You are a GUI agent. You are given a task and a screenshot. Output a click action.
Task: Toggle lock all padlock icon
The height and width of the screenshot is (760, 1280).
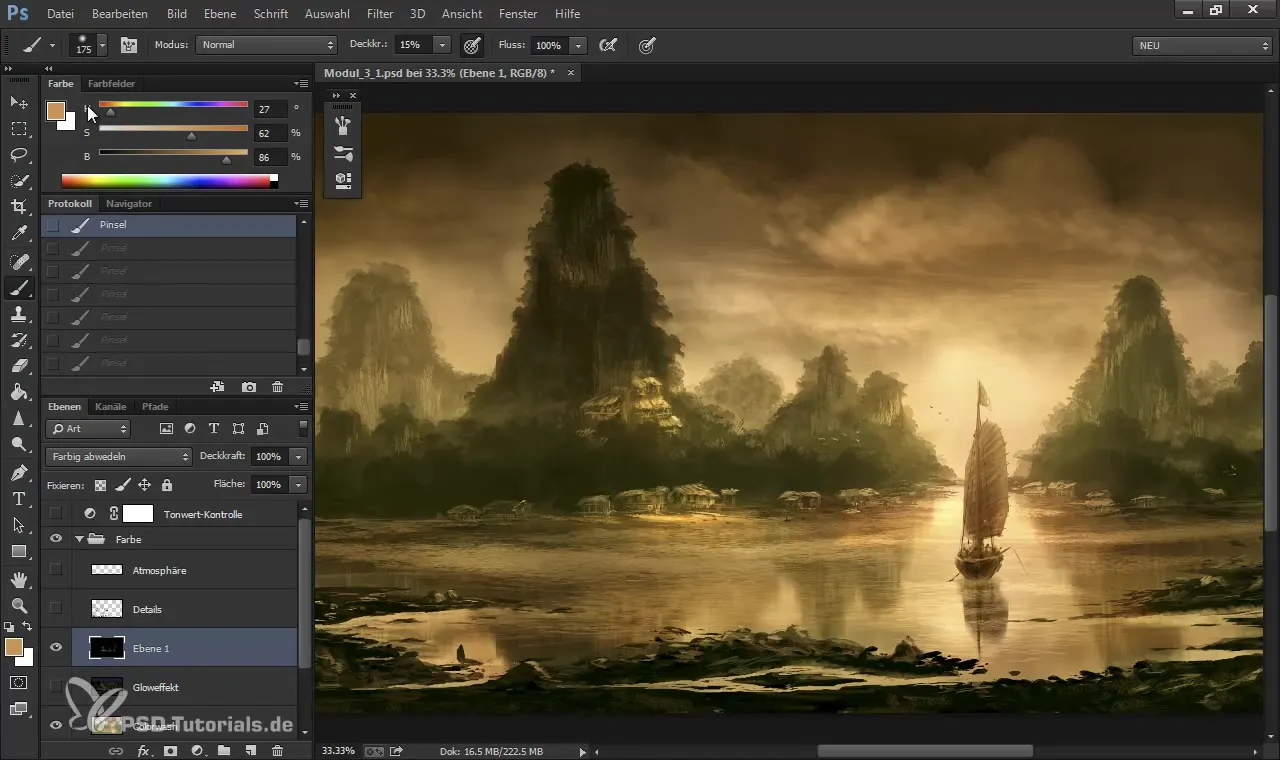click(166, 485)
